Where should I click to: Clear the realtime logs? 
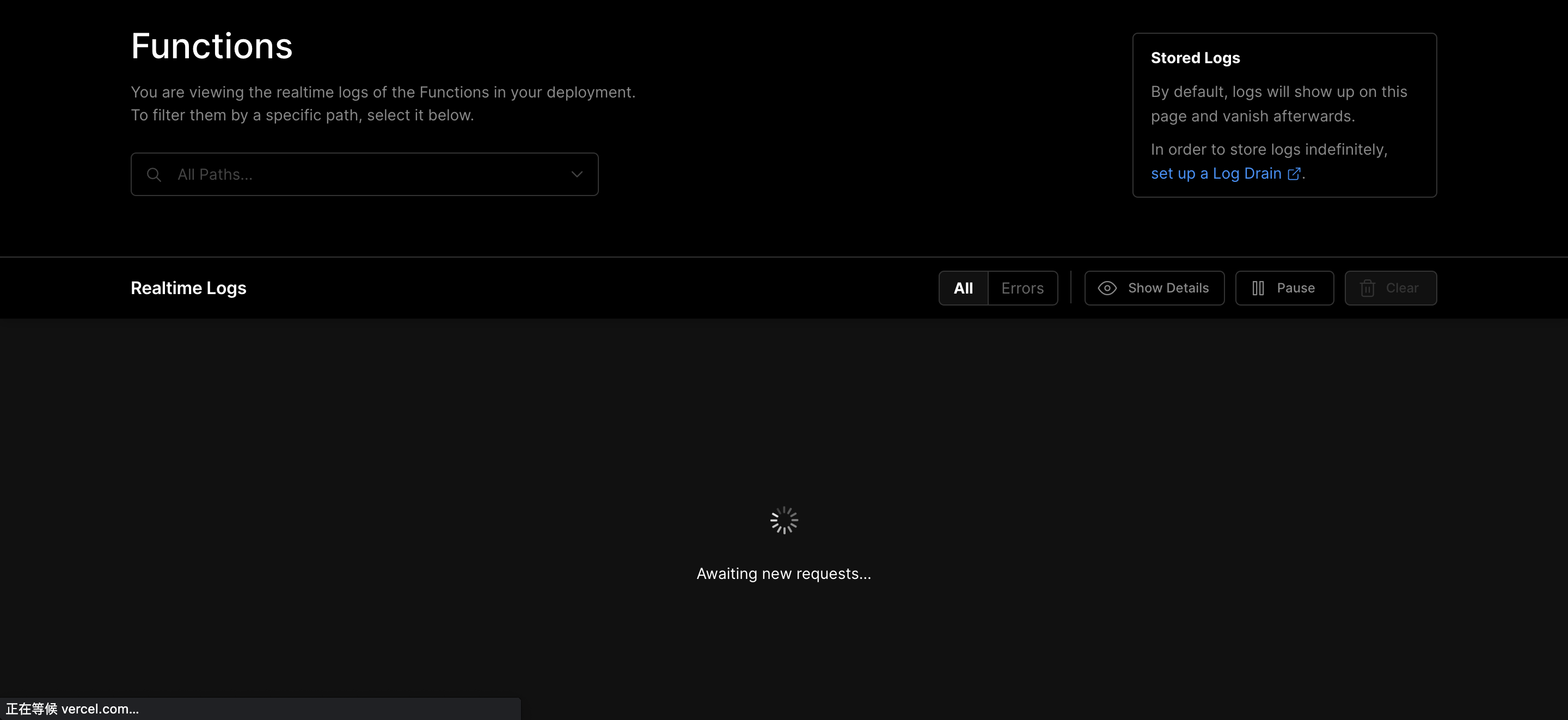(x=1391, y=288)
